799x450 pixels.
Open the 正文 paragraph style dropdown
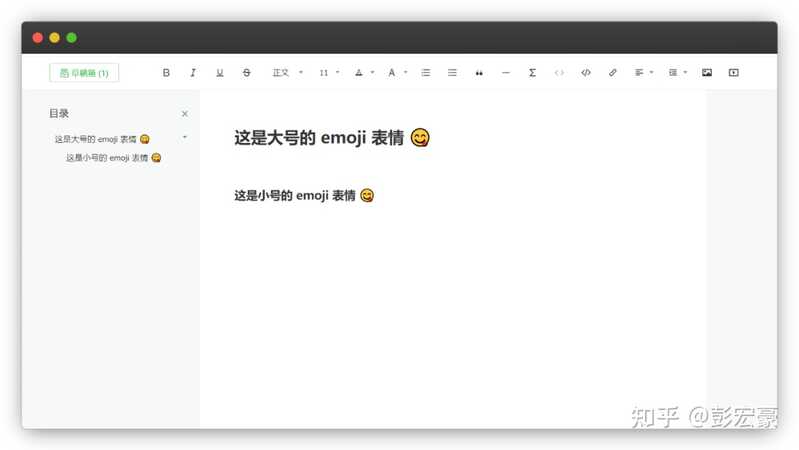pyautogui.click(x=287, y=73)
